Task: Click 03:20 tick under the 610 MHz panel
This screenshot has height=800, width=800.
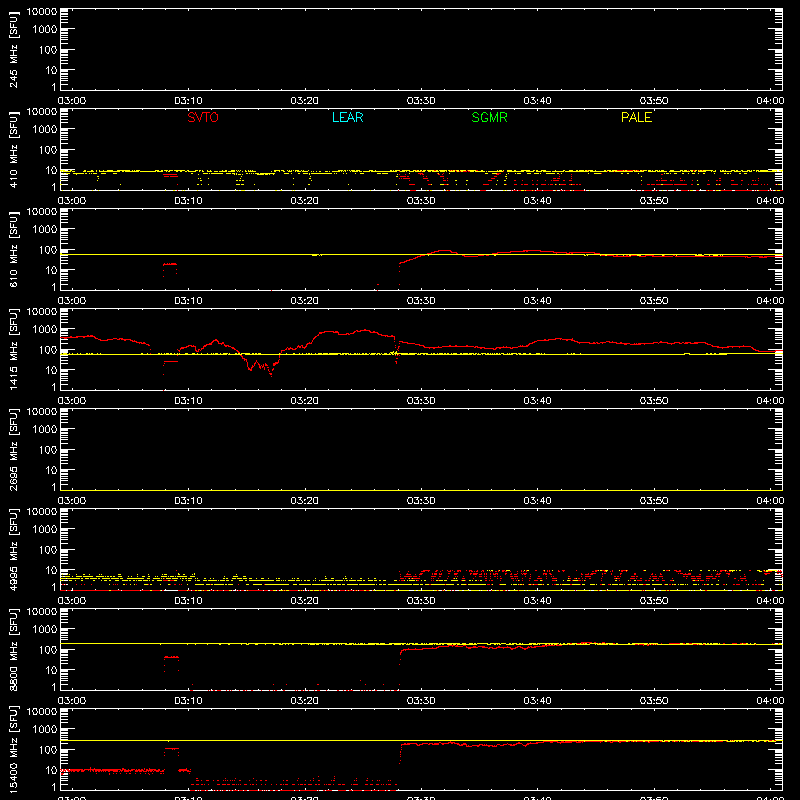Action: coord(305,301)
